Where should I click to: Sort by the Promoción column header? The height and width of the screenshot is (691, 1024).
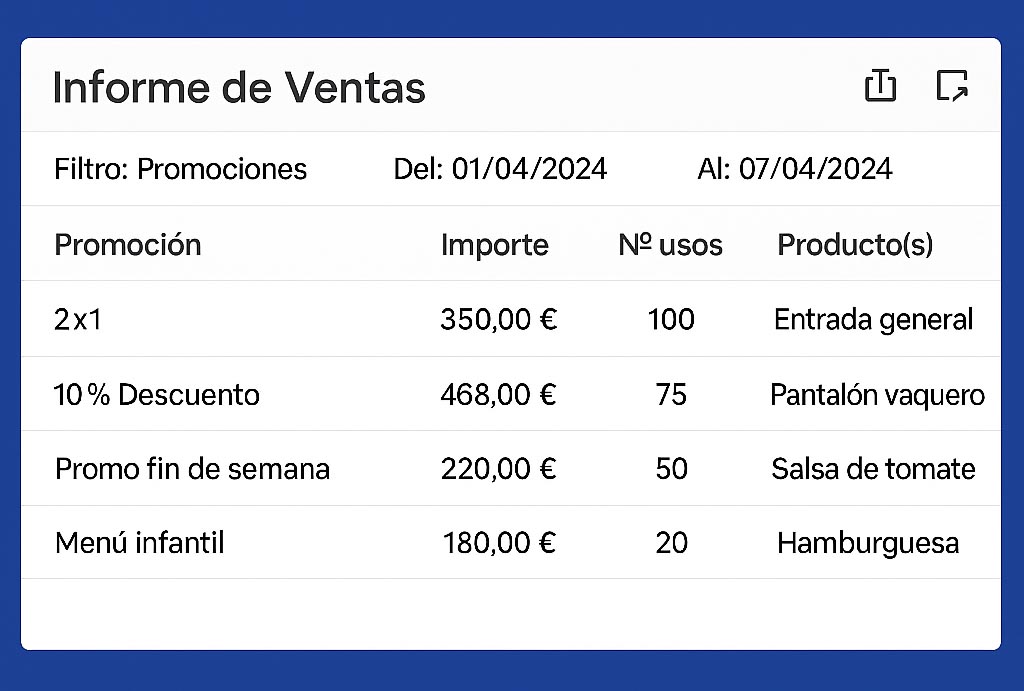click(x=128, y=245)
